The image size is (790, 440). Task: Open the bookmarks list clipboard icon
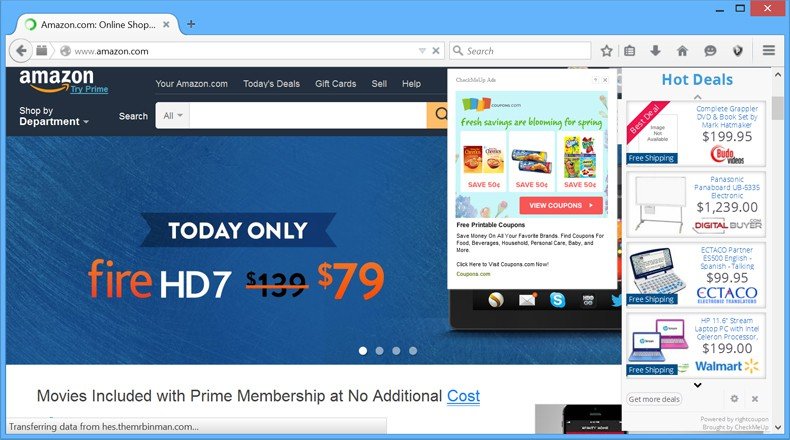pyautogui.click(x=630, y=50)
